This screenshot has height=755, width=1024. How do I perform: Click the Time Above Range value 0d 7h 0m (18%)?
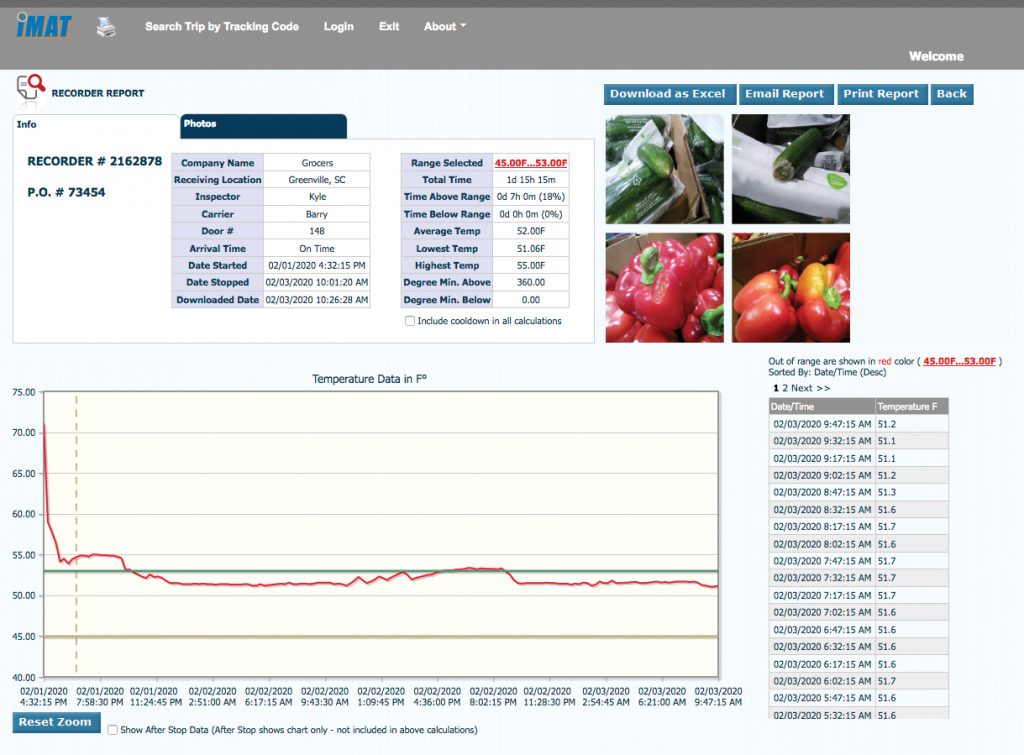531,197
